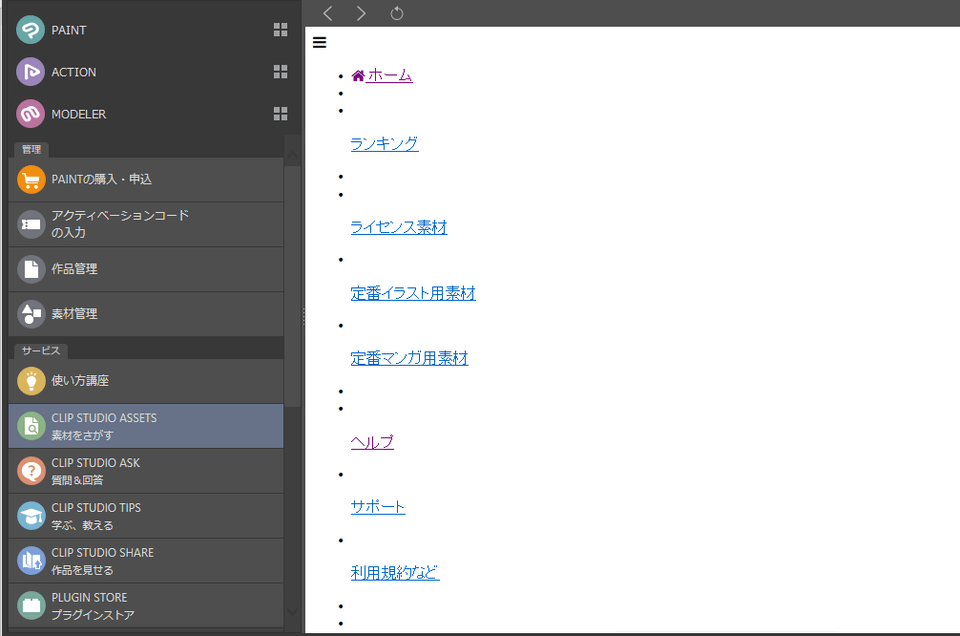This screenshot has height=636, width=960.
Task: Open CLIP STUDIO SHARE icon
Action: pyautogui.click(x=31, y=560)
